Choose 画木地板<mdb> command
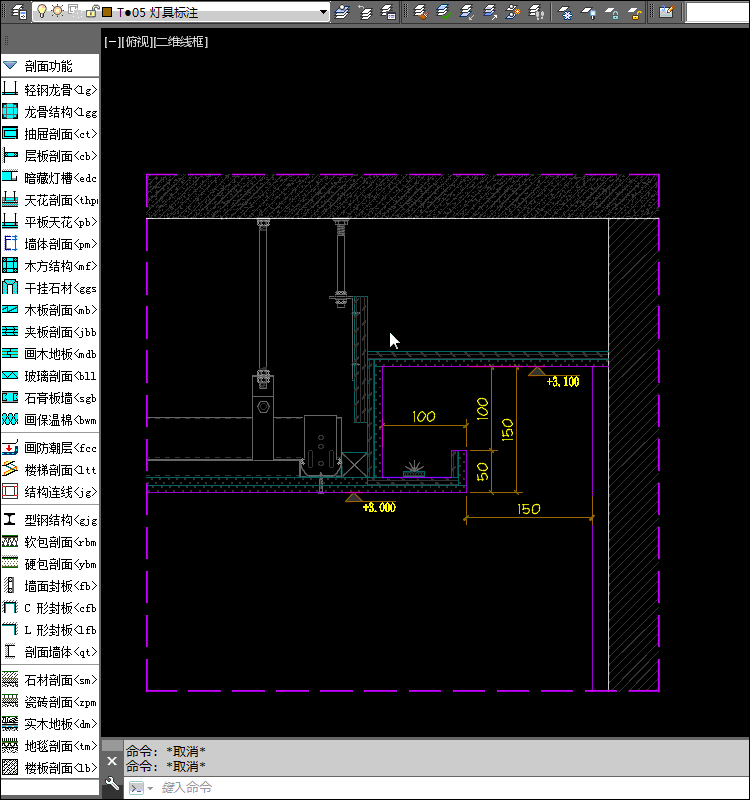The height and width of the screenshot is (800, 750). coord(50,354)
